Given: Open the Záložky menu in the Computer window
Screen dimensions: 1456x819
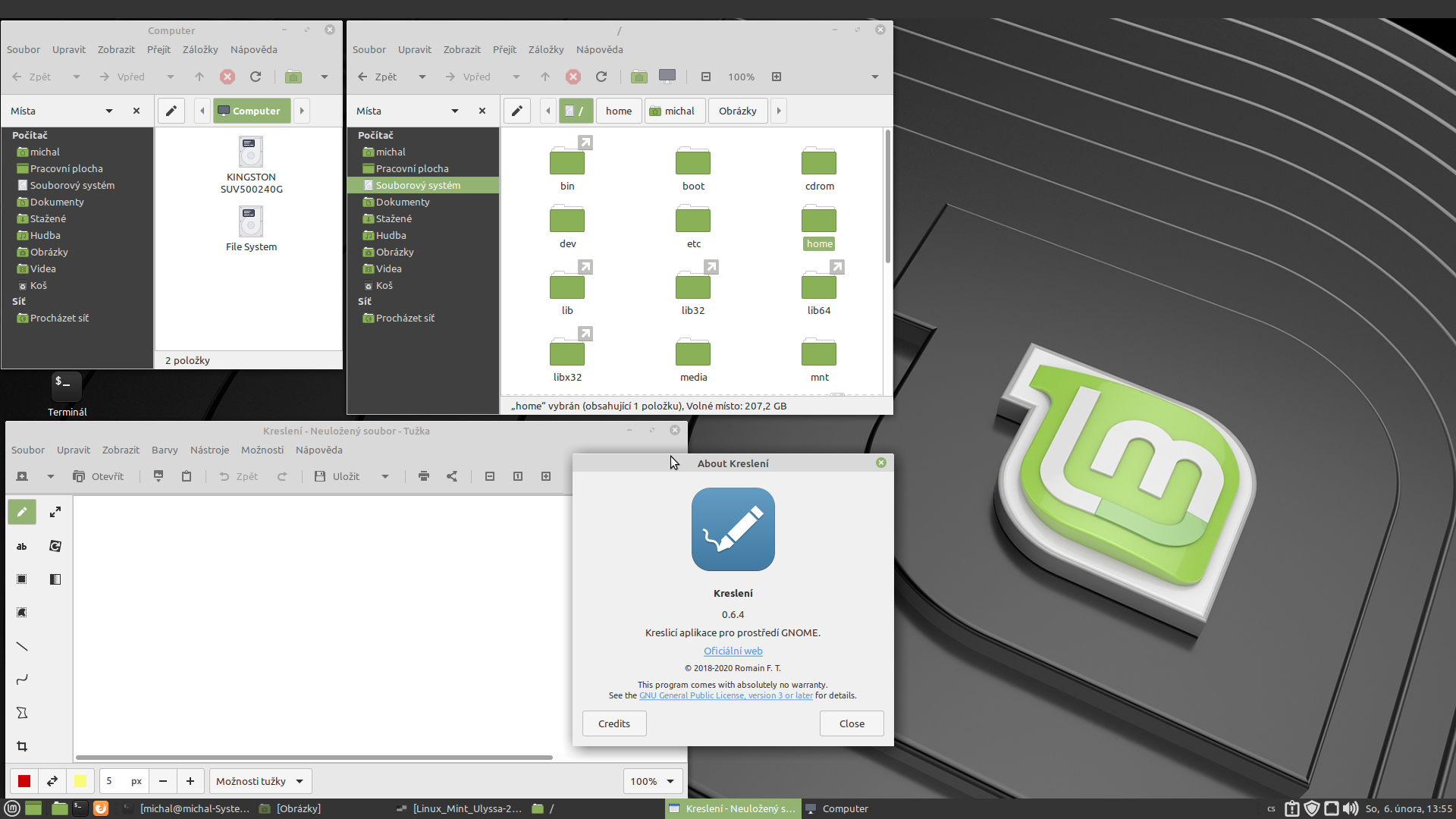Looking at the screenshot, I should (x=200, y=49).
